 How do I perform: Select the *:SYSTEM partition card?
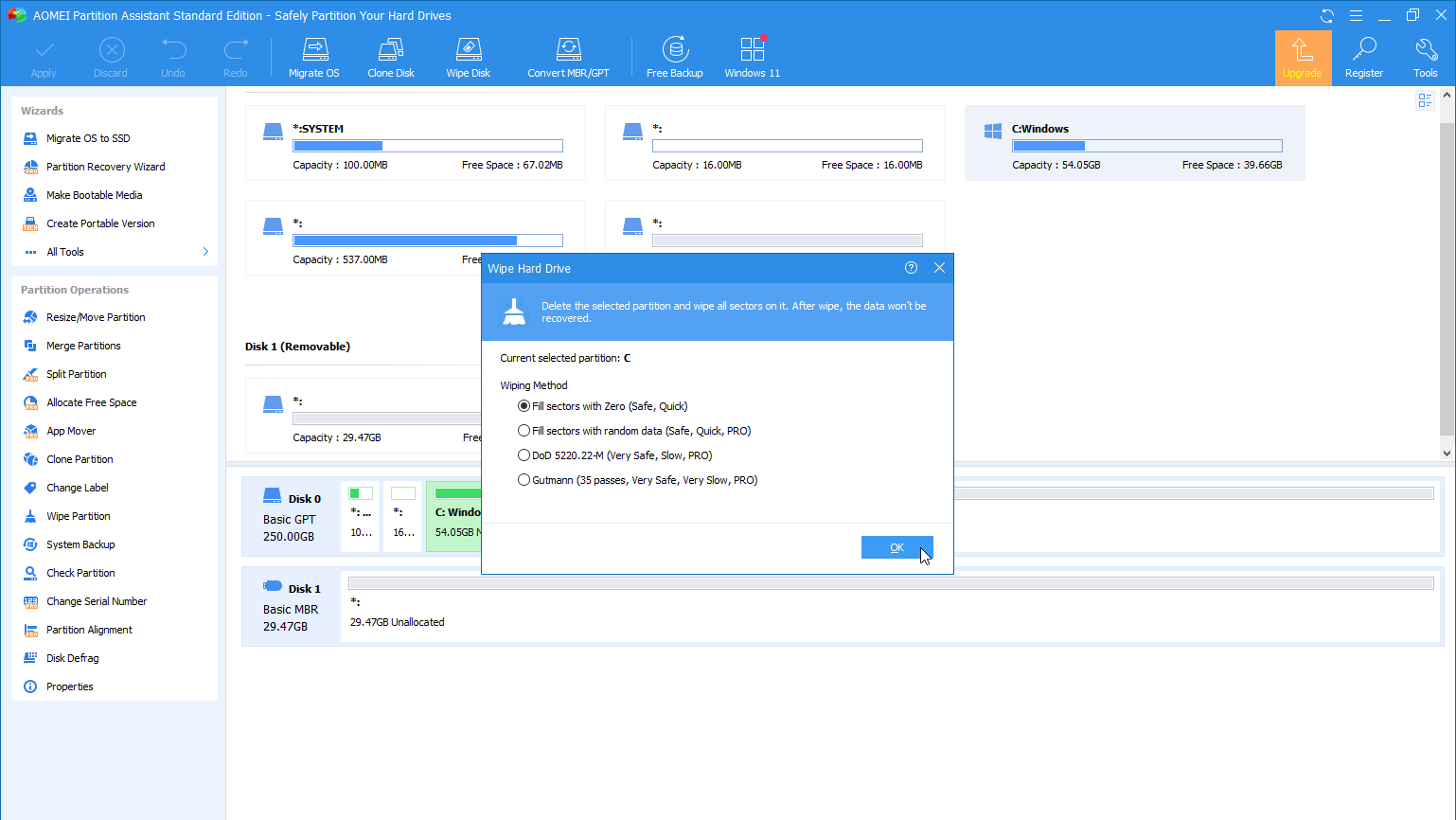click(x=416, y=143)
